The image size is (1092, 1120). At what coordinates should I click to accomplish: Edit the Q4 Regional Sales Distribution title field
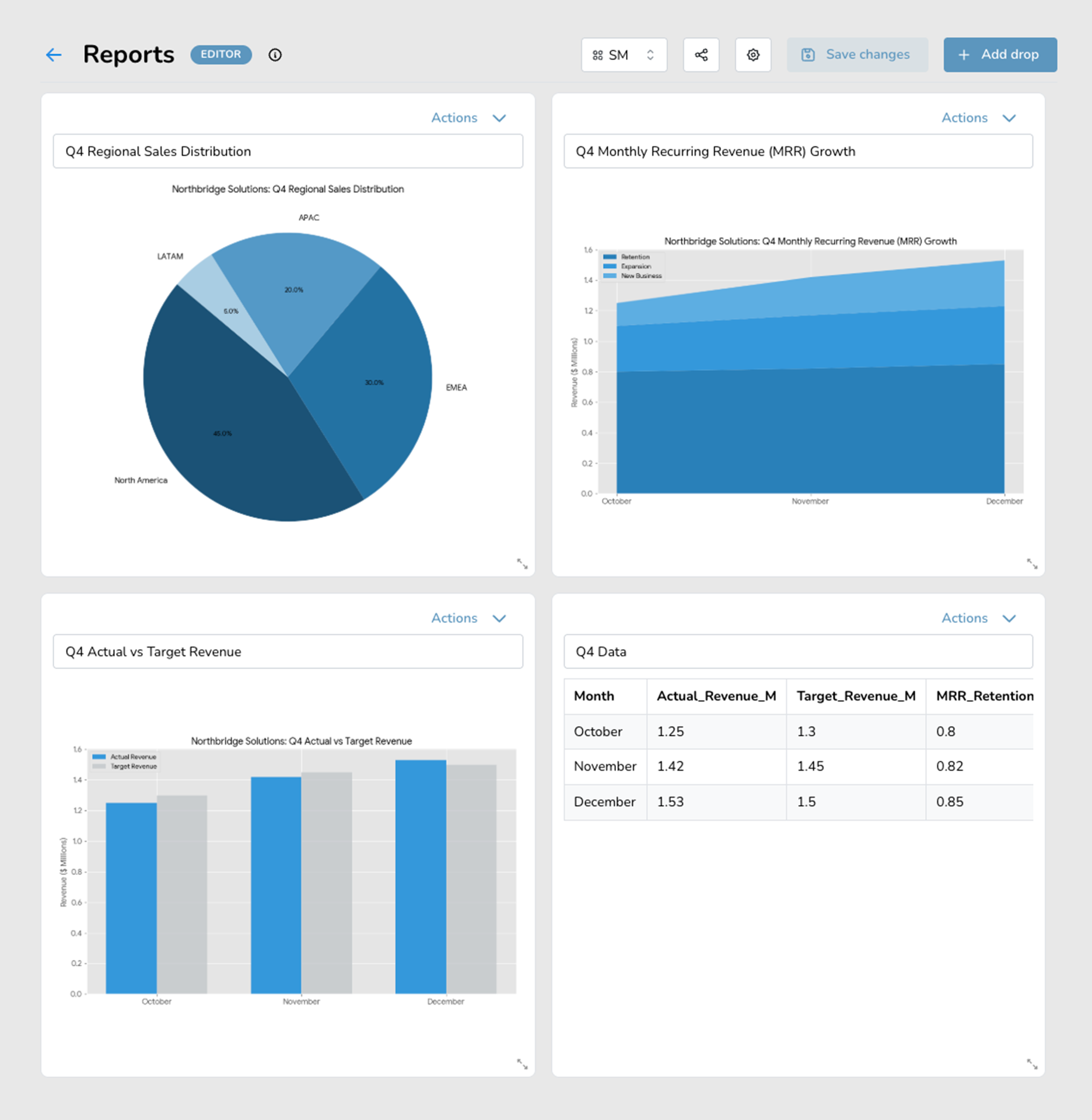point(288,152)
